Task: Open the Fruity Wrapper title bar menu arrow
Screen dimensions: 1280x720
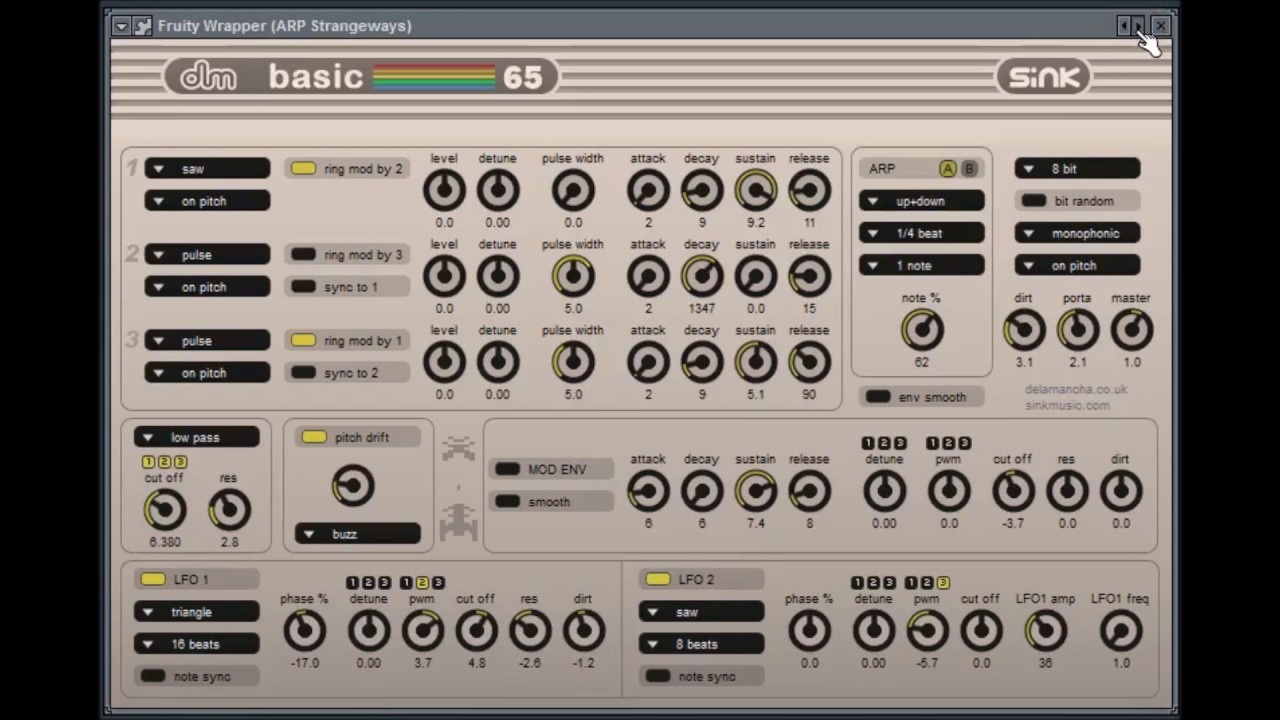Action: (x=121, y=26)
